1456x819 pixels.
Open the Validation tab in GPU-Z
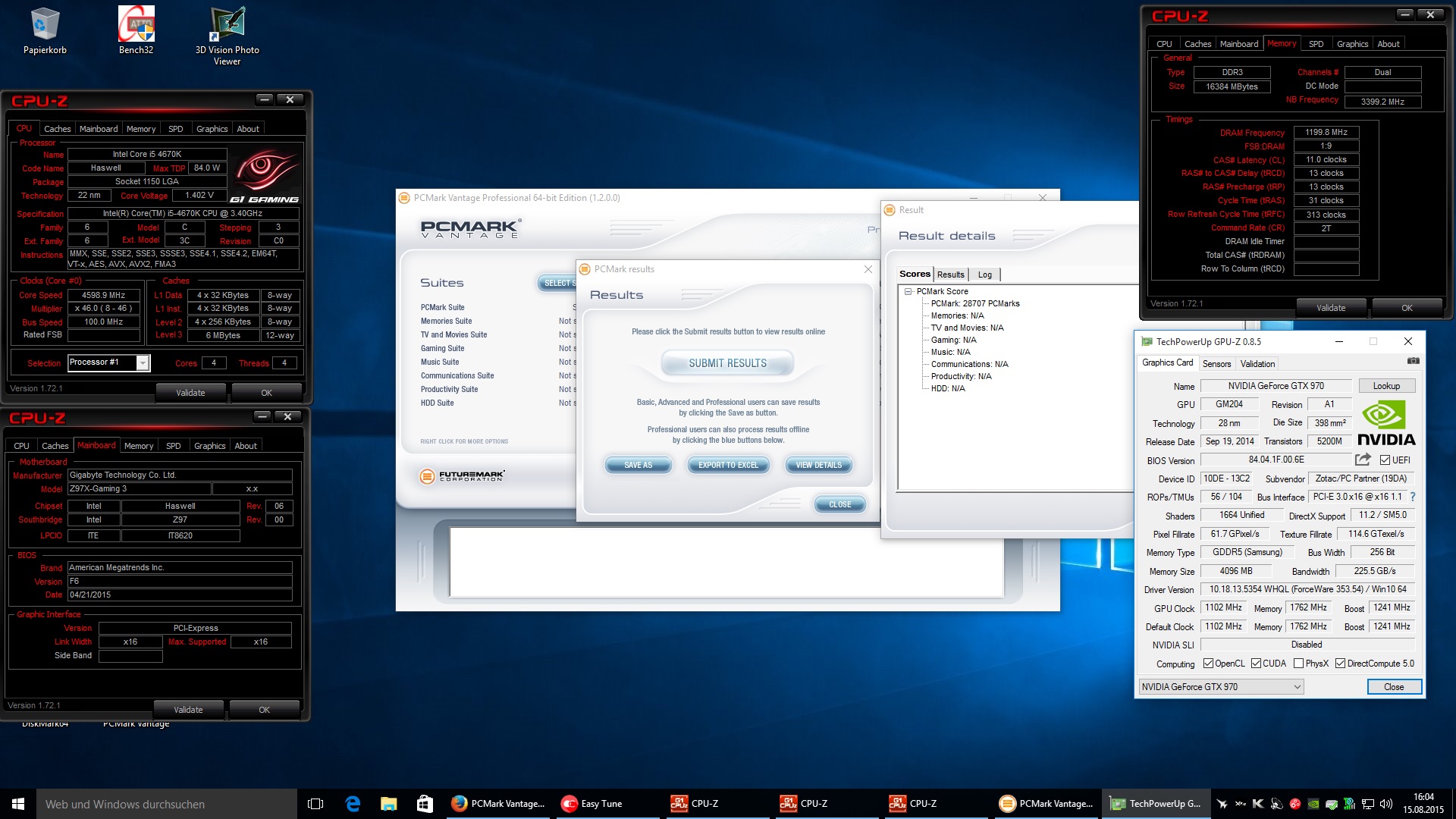[1257, 364]
